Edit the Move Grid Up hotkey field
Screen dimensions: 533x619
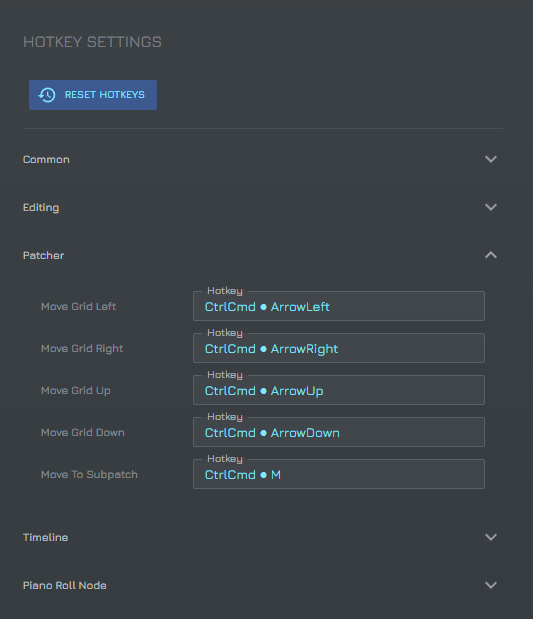pyautogui.click(x=339, y=390)
